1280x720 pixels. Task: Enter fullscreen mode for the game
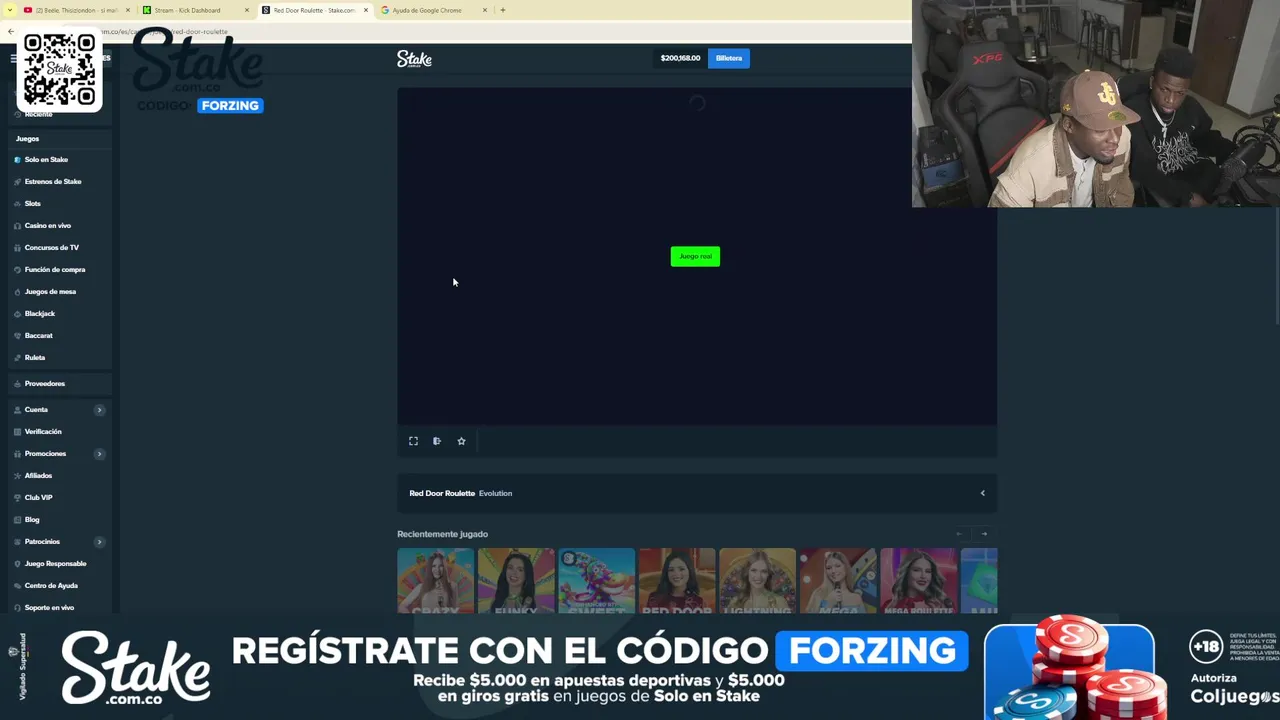pos(413,441)
